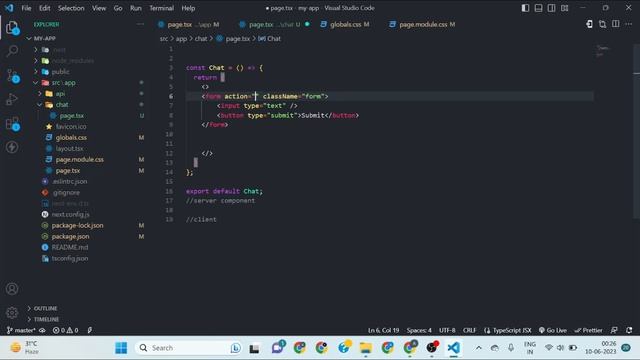Open .gitignore in the file tree
The height and width of the screenshot is (360, 640).
click(x=66, y=192)
